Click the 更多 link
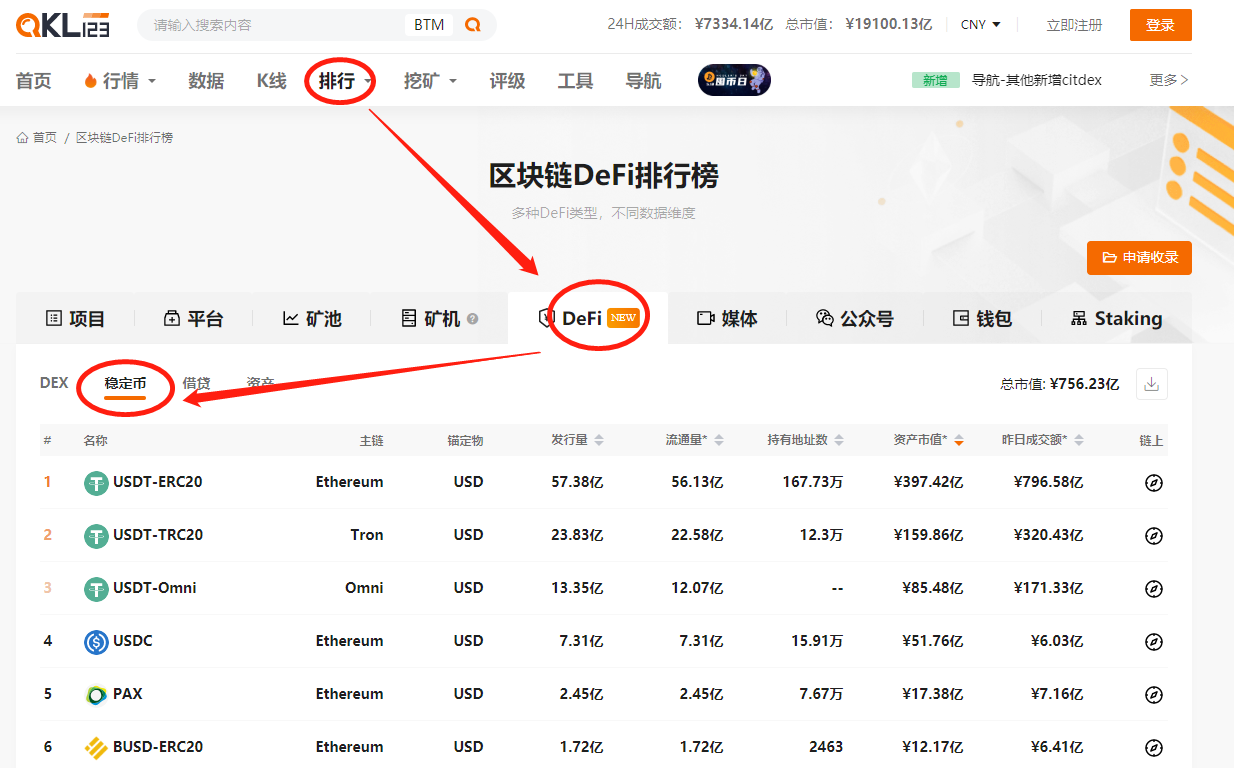This screenshot has height=768, width=1234. tap(1169, 80)
